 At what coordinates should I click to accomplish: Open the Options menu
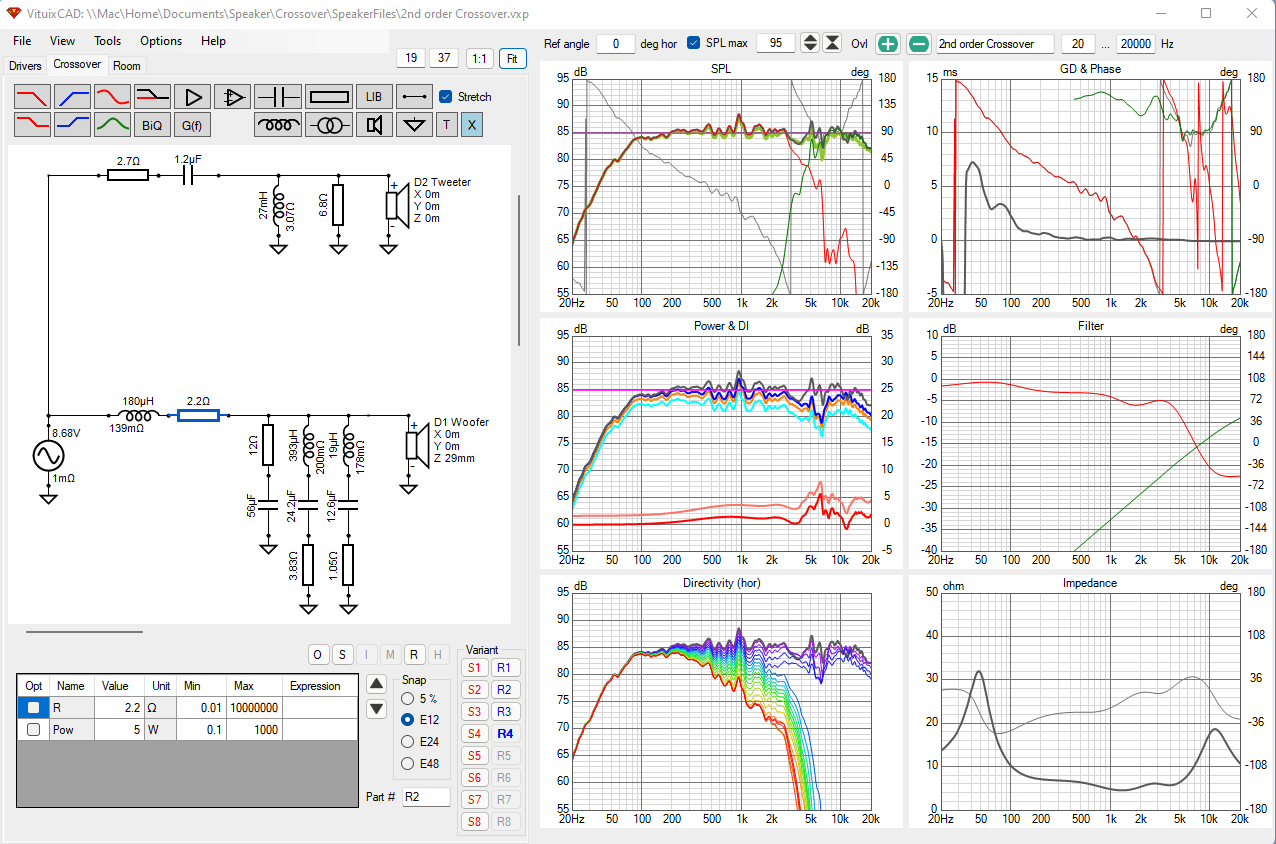[x=161, y=41]
